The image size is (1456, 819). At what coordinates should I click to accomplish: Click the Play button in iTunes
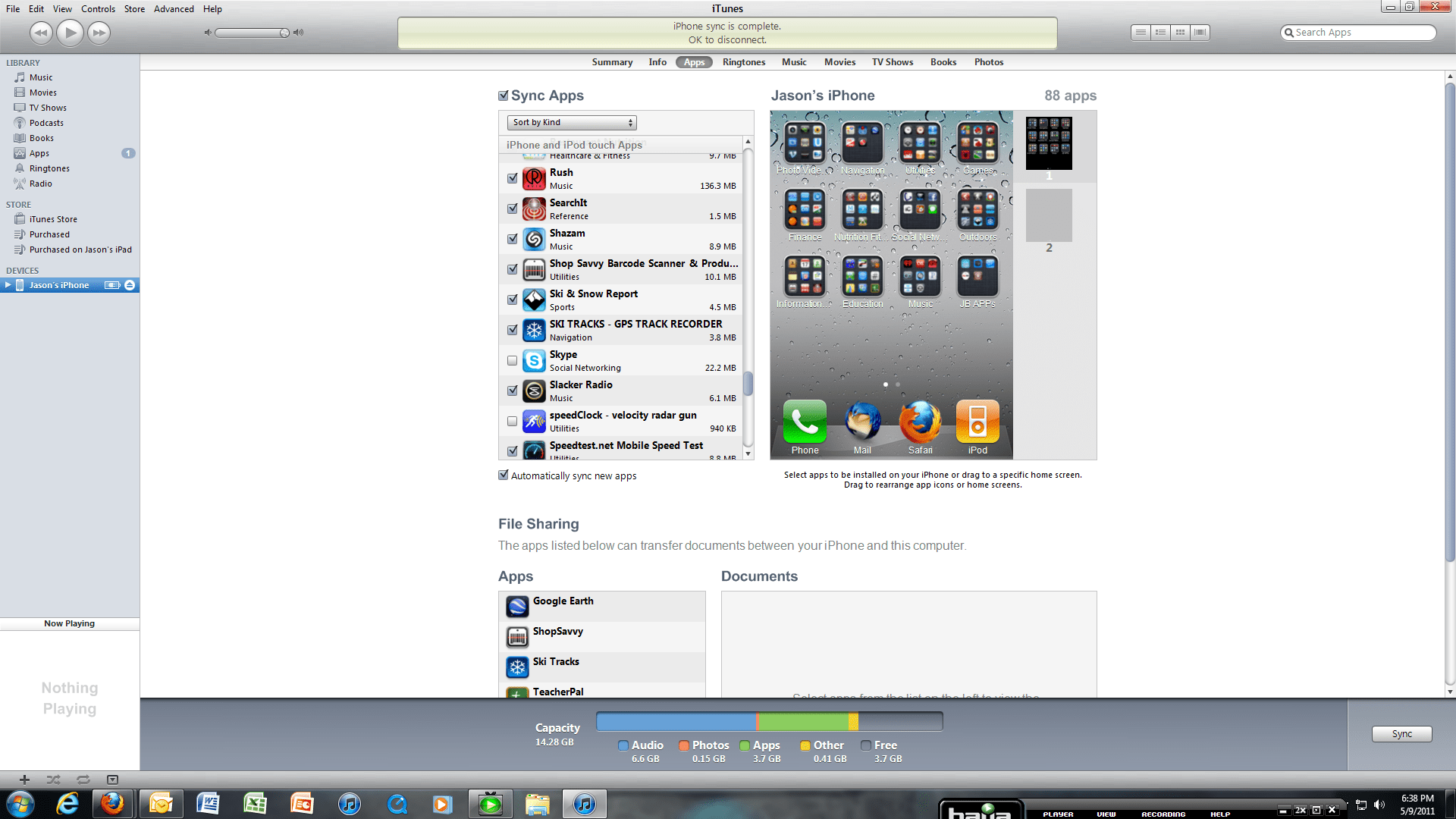(x=70, y=33)
